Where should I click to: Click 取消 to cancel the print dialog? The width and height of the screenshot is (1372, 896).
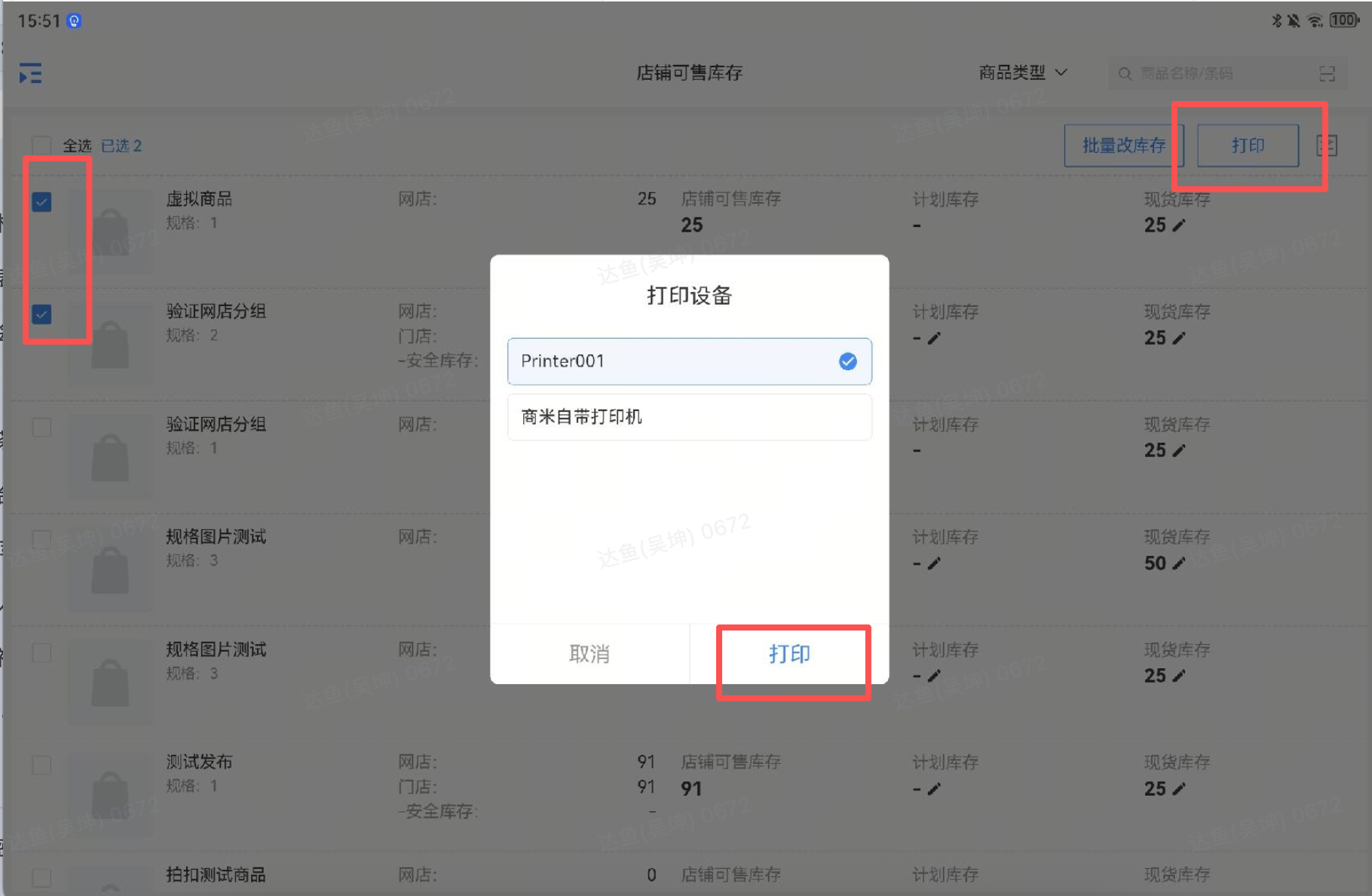[590, 654]
